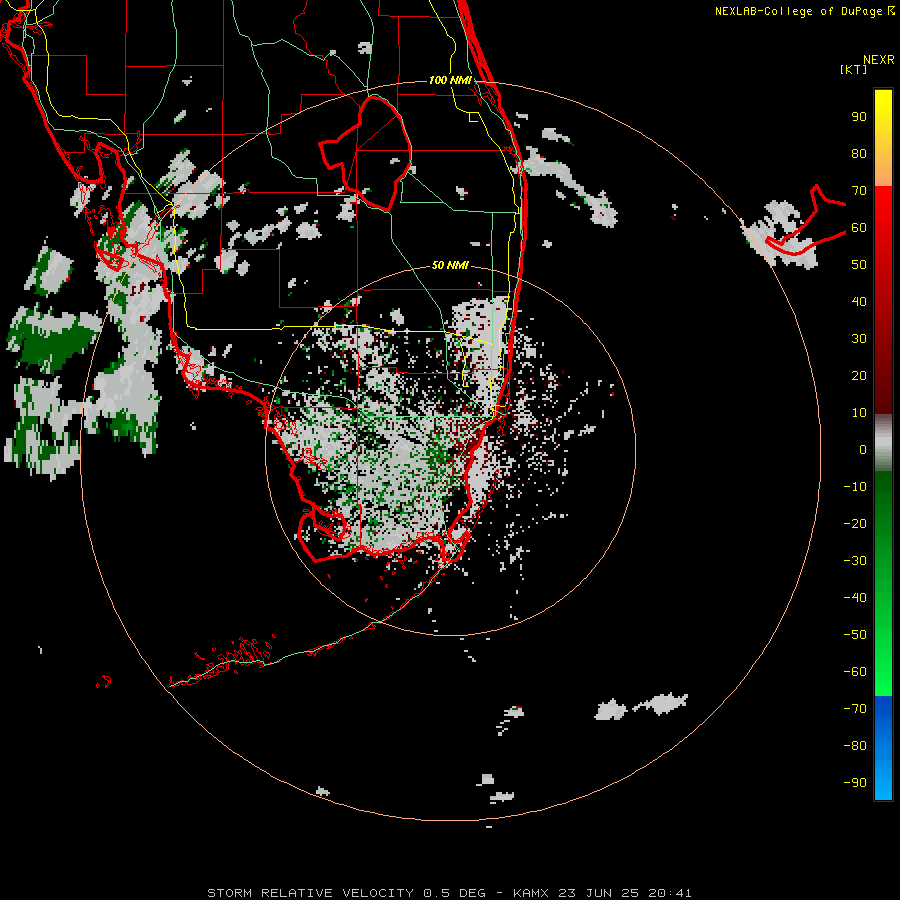Click the -90 value on the scale
Screen dimensions: 900x900
(855, 783)
